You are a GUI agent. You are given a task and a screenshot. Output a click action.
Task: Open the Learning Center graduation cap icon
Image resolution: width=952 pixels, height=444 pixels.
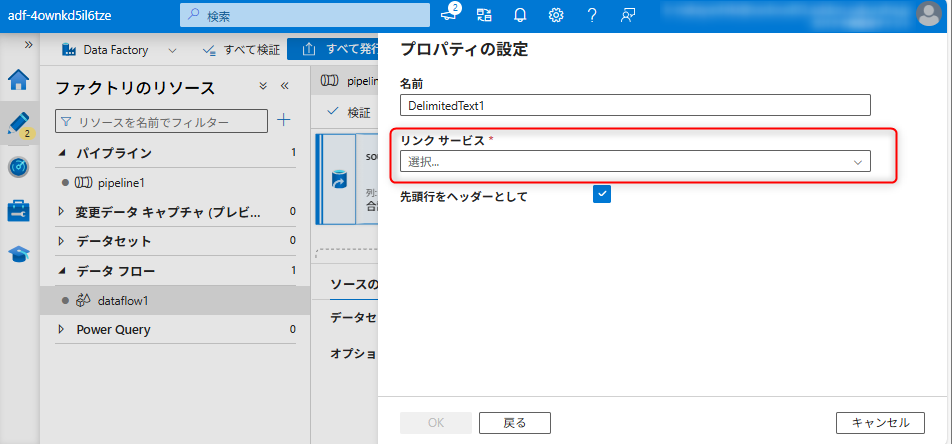pos(19,254)
